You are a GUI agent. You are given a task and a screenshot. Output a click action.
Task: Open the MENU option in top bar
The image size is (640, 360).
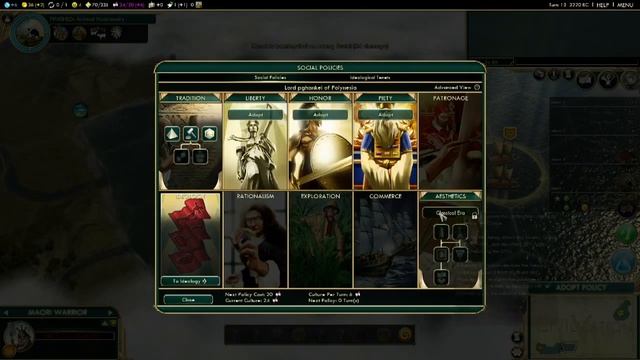[x=624, y=5]
